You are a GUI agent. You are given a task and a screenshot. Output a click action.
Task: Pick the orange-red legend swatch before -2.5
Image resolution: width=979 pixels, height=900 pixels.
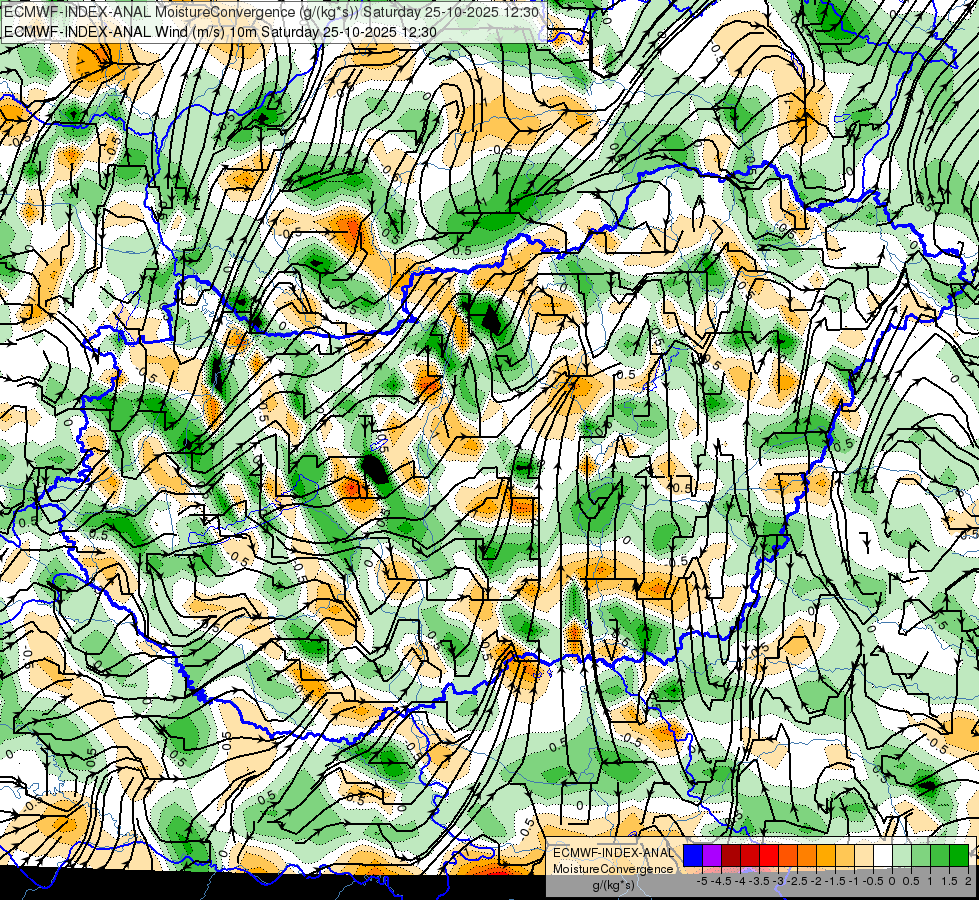point(788,856)
